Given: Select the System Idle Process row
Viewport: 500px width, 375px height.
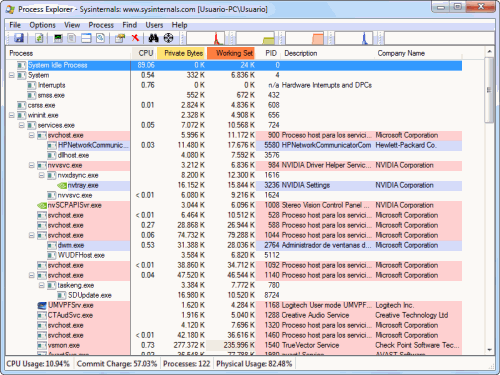Looking at the screenshot, I should (234, 65).
